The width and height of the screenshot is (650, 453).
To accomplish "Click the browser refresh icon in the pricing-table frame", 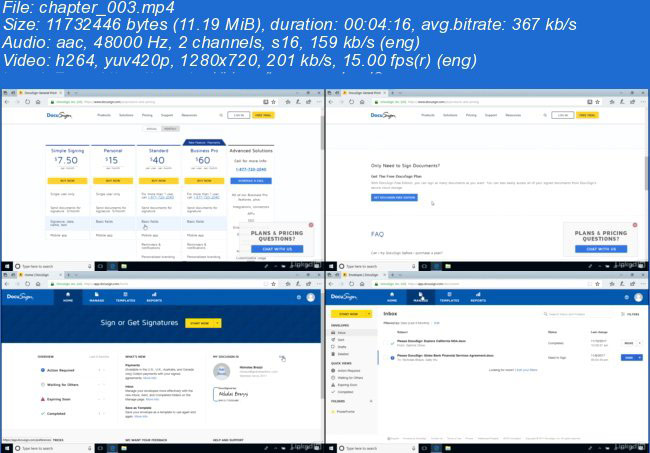I will point(27,102).
